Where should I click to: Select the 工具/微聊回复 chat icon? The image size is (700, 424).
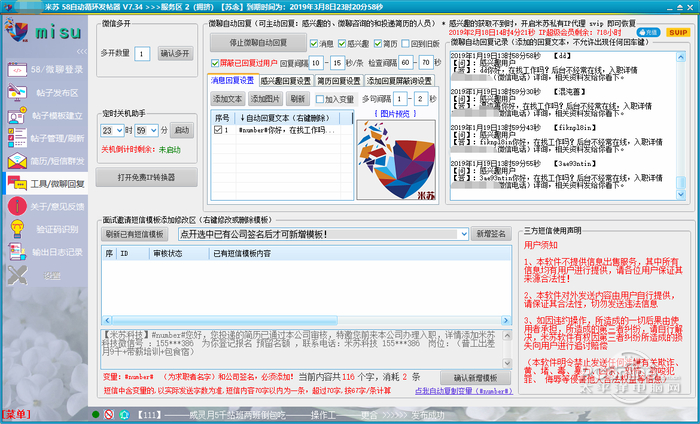17,183
